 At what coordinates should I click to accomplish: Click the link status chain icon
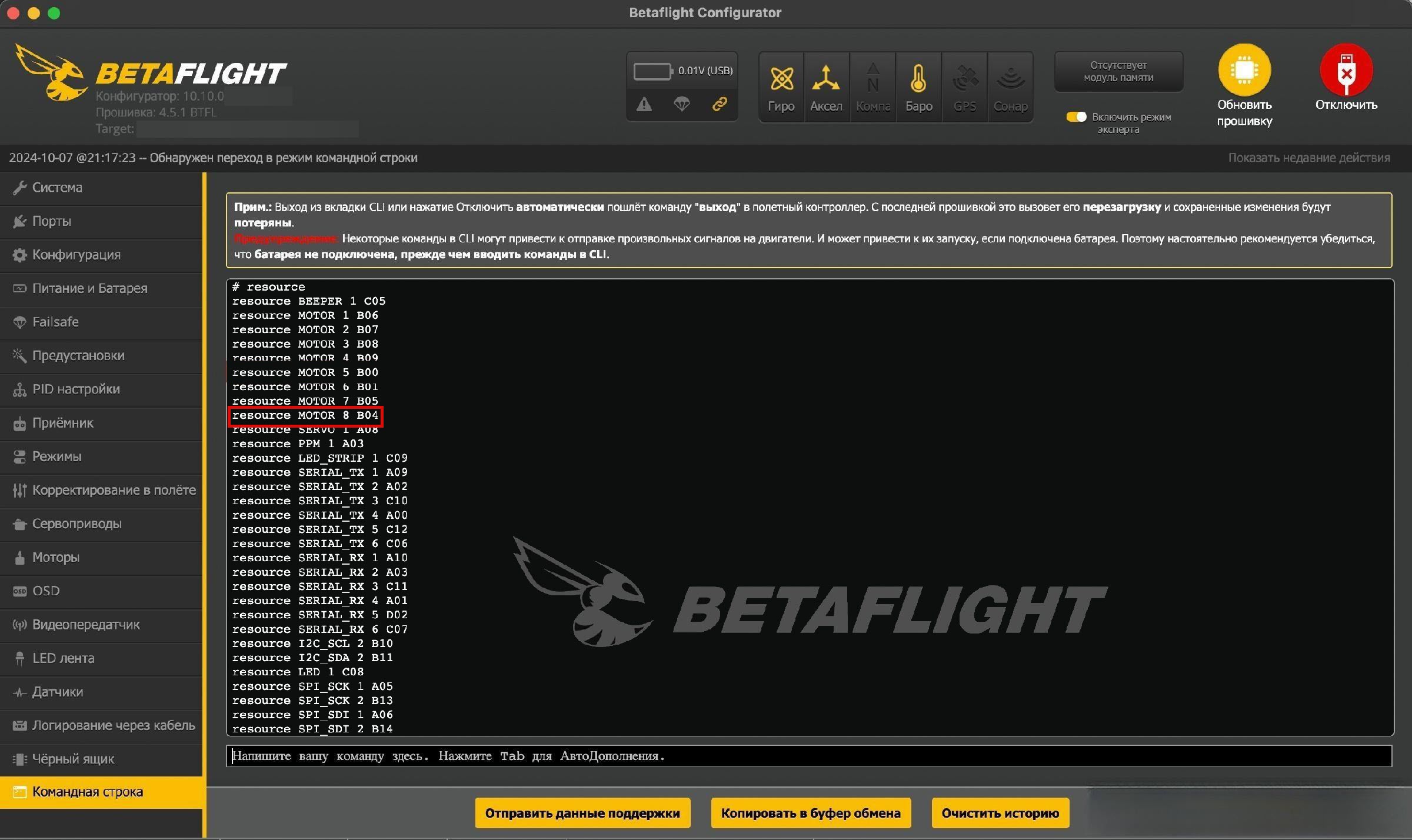point(720,105)
